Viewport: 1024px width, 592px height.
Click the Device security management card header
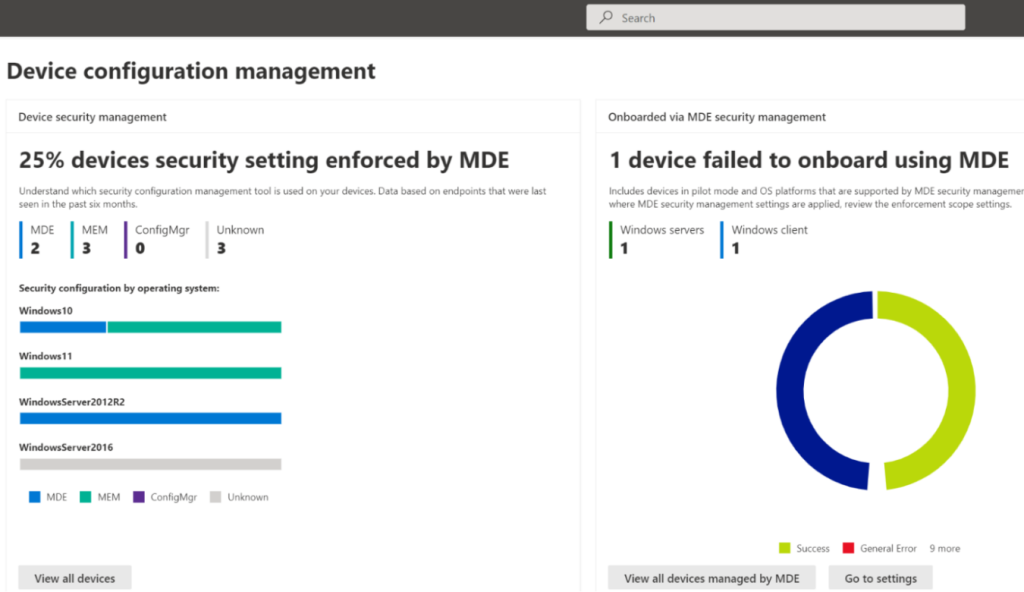[x=91, y=116]
